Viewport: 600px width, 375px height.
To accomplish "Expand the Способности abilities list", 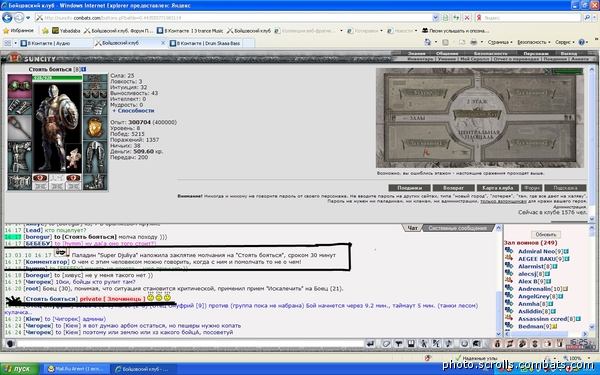I will 133,111.
